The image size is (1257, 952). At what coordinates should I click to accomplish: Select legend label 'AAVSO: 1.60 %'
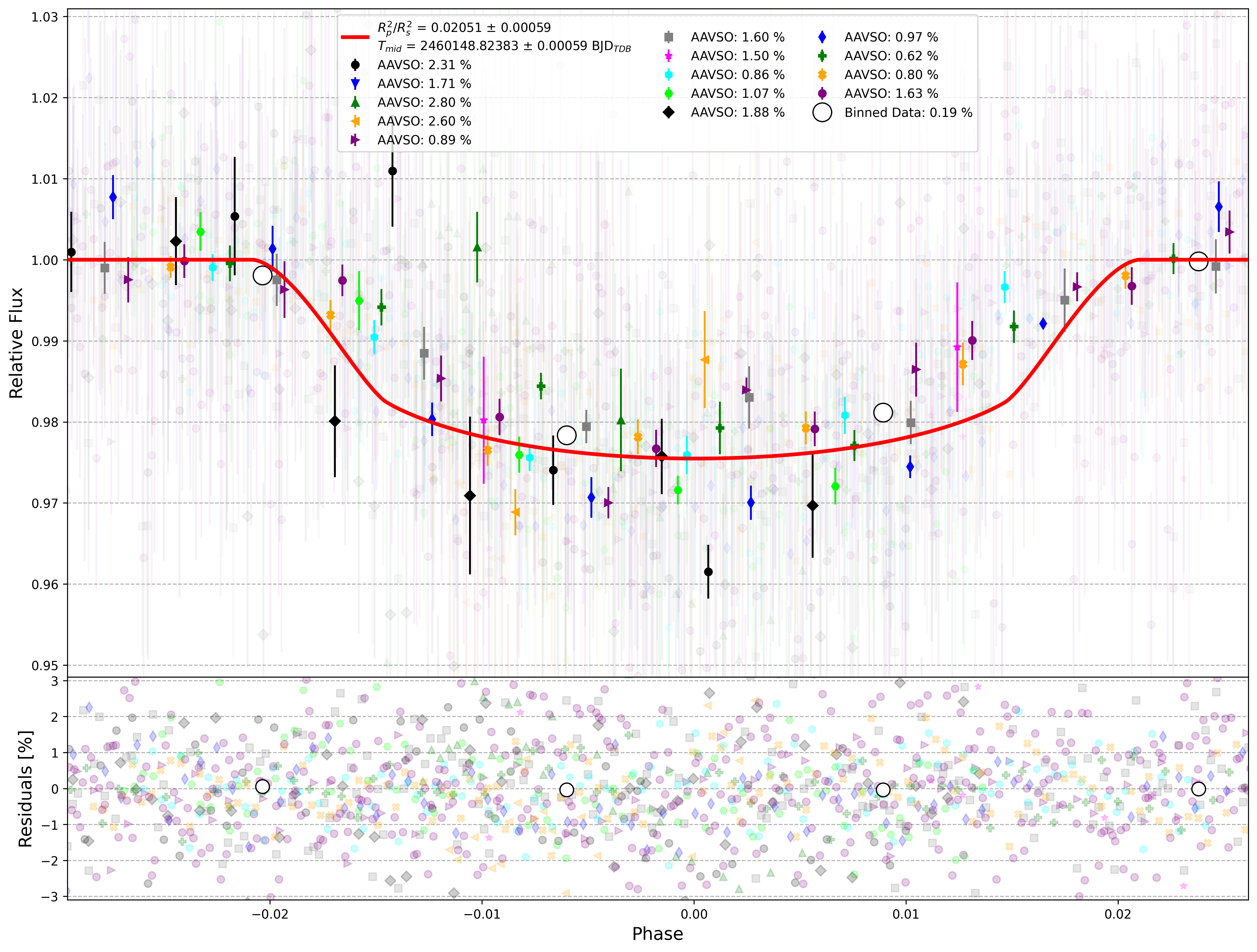[737, 37]
